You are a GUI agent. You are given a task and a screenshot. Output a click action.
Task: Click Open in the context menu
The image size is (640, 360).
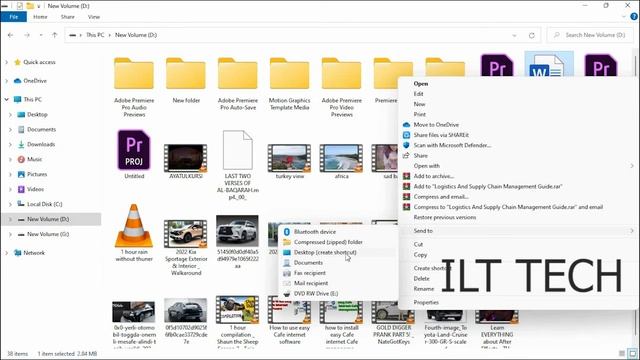tap(421, 84)
